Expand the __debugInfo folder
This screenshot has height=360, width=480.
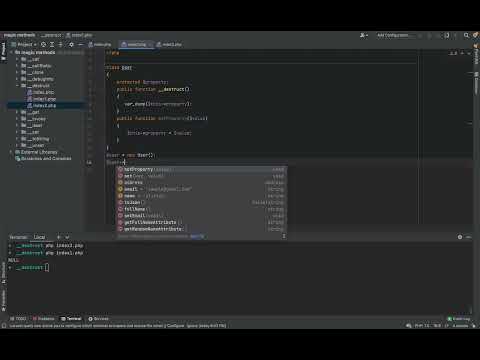click(x=17, y=79)
